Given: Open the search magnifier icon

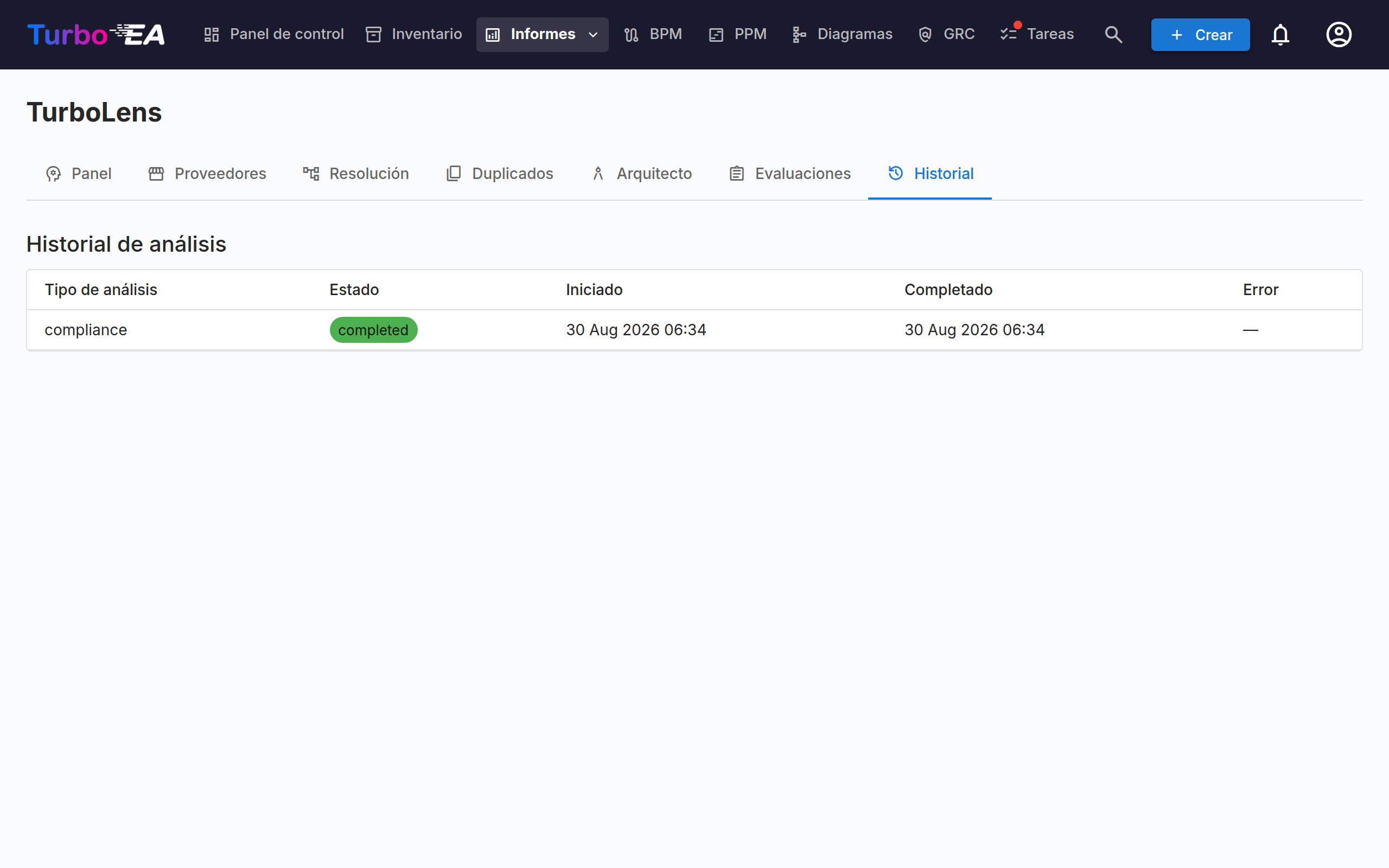Looking at the screenshot, I should [1113, 34].
